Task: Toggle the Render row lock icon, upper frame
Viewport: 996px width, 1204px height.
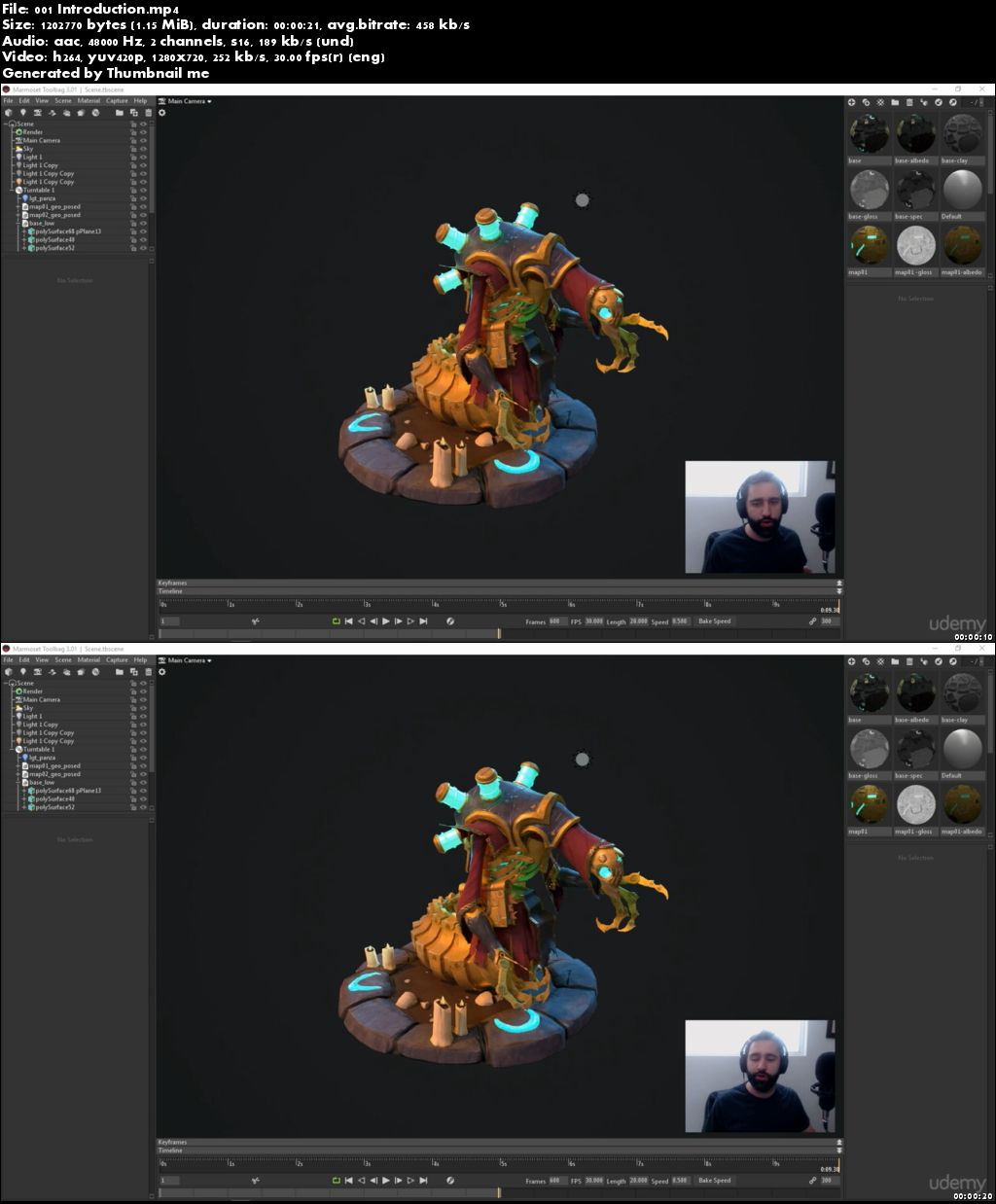Action: (x=133, y=132)
